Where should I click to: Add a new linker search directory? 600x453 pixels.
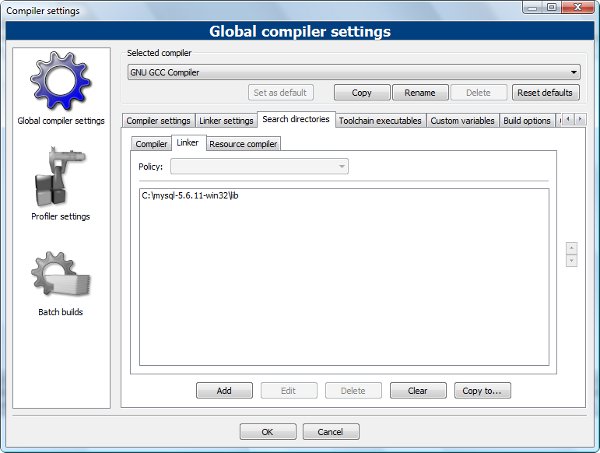(224, 391)
